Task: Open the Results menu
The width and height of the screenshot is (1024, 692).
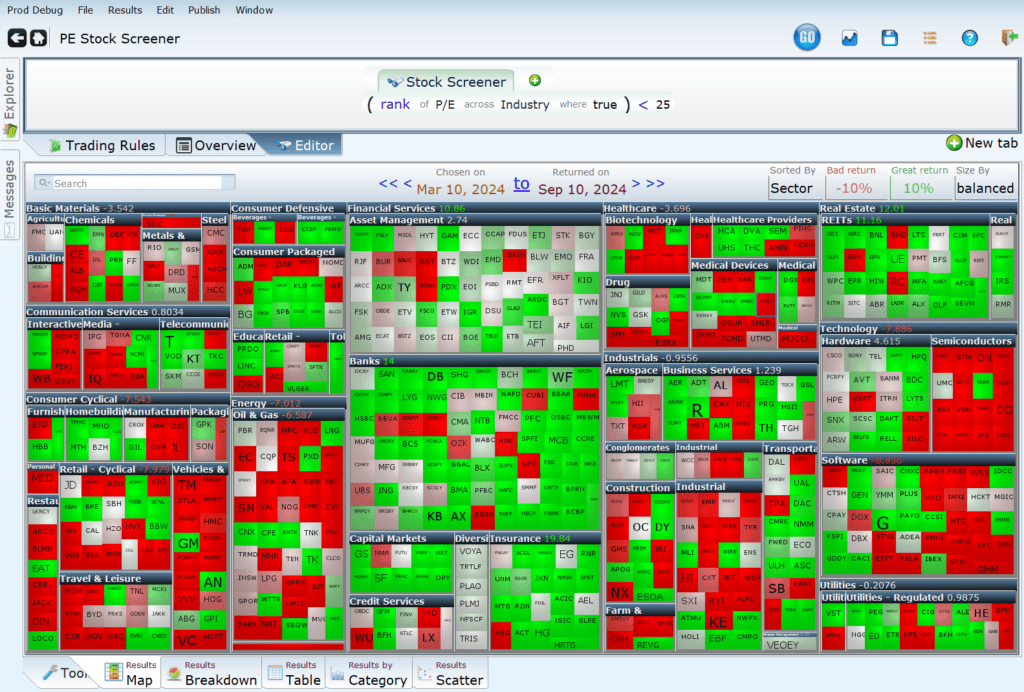Action: point(125,10)
